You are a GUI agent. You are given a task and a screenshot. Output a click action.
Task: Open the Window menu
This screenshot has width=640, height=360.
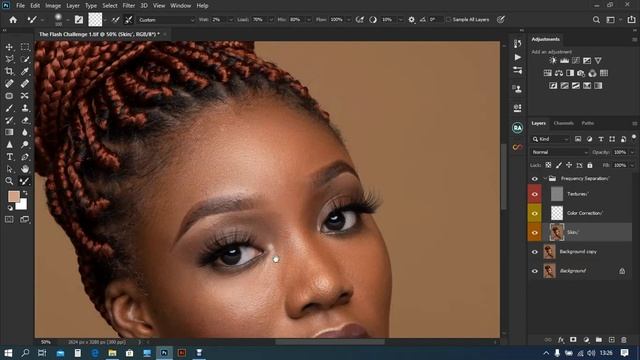180,6
